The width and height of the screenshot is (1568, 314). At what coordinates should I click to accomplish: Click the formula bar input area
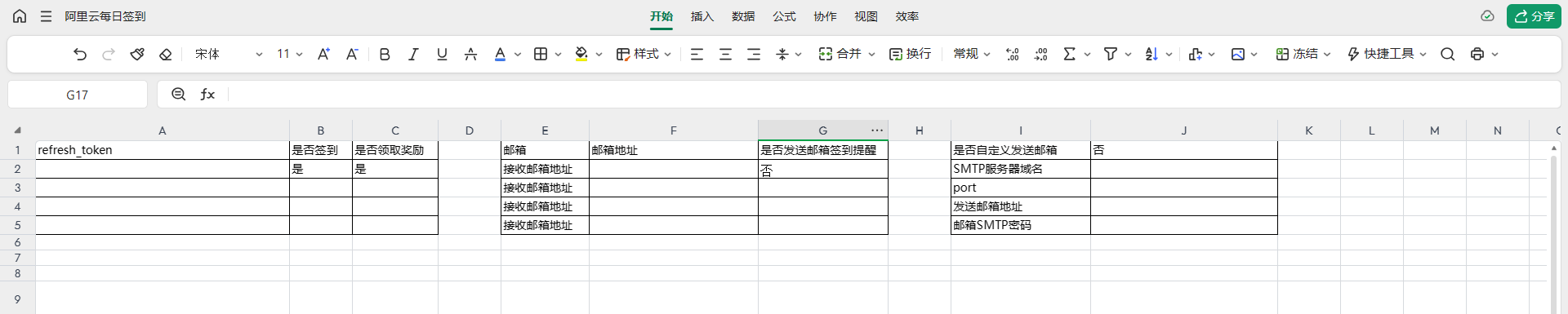[x=894, y=95]
